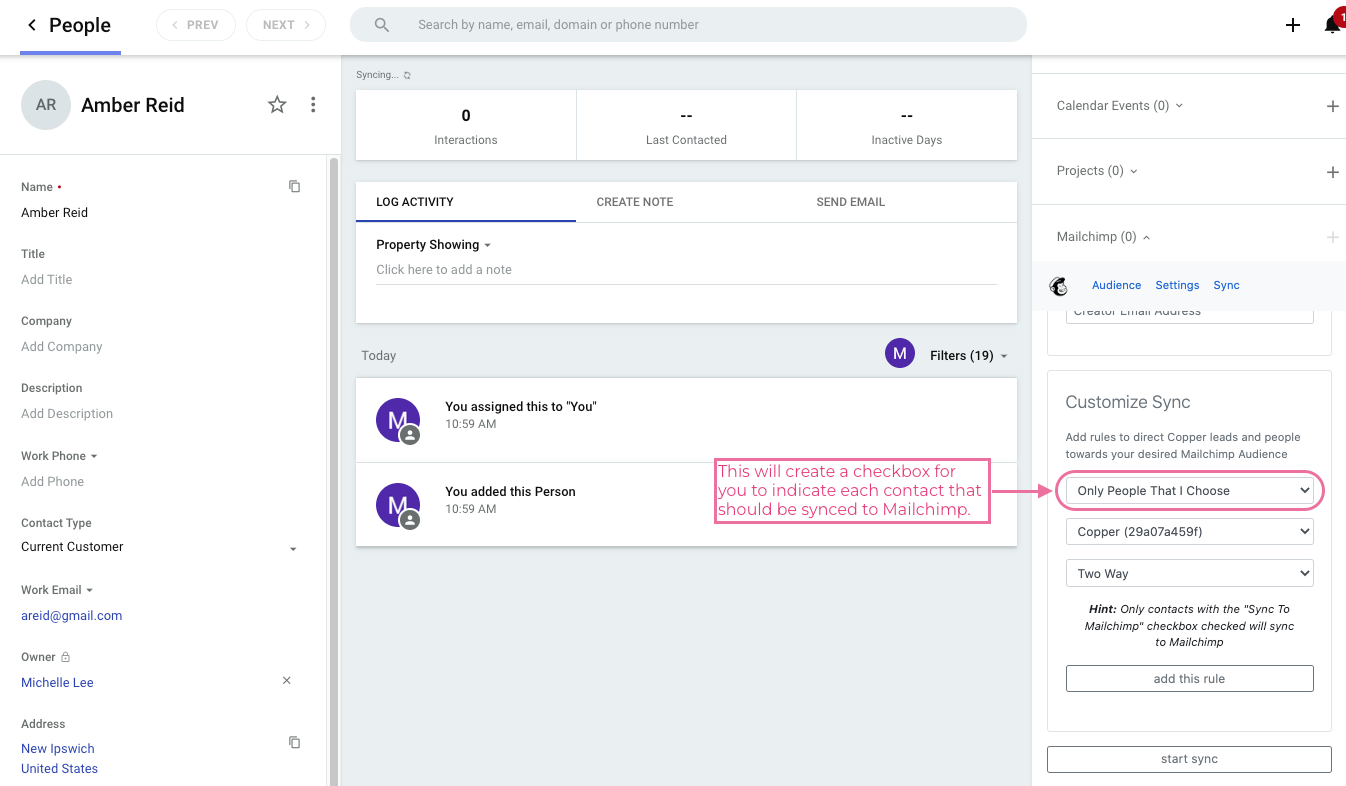Click 'Click here to add a note'
The width and height of the screenshot is (1346, 786).
point(686,270)
